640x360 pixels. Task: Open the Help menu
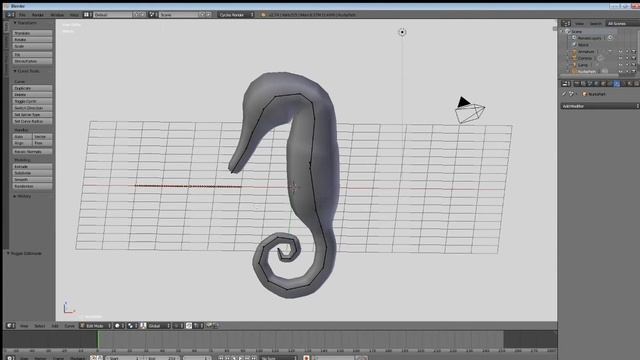(x=74, y=15)
